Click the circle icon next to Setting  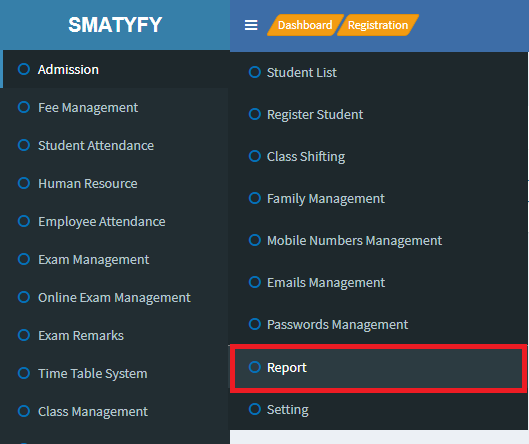(x=255, y=409)
